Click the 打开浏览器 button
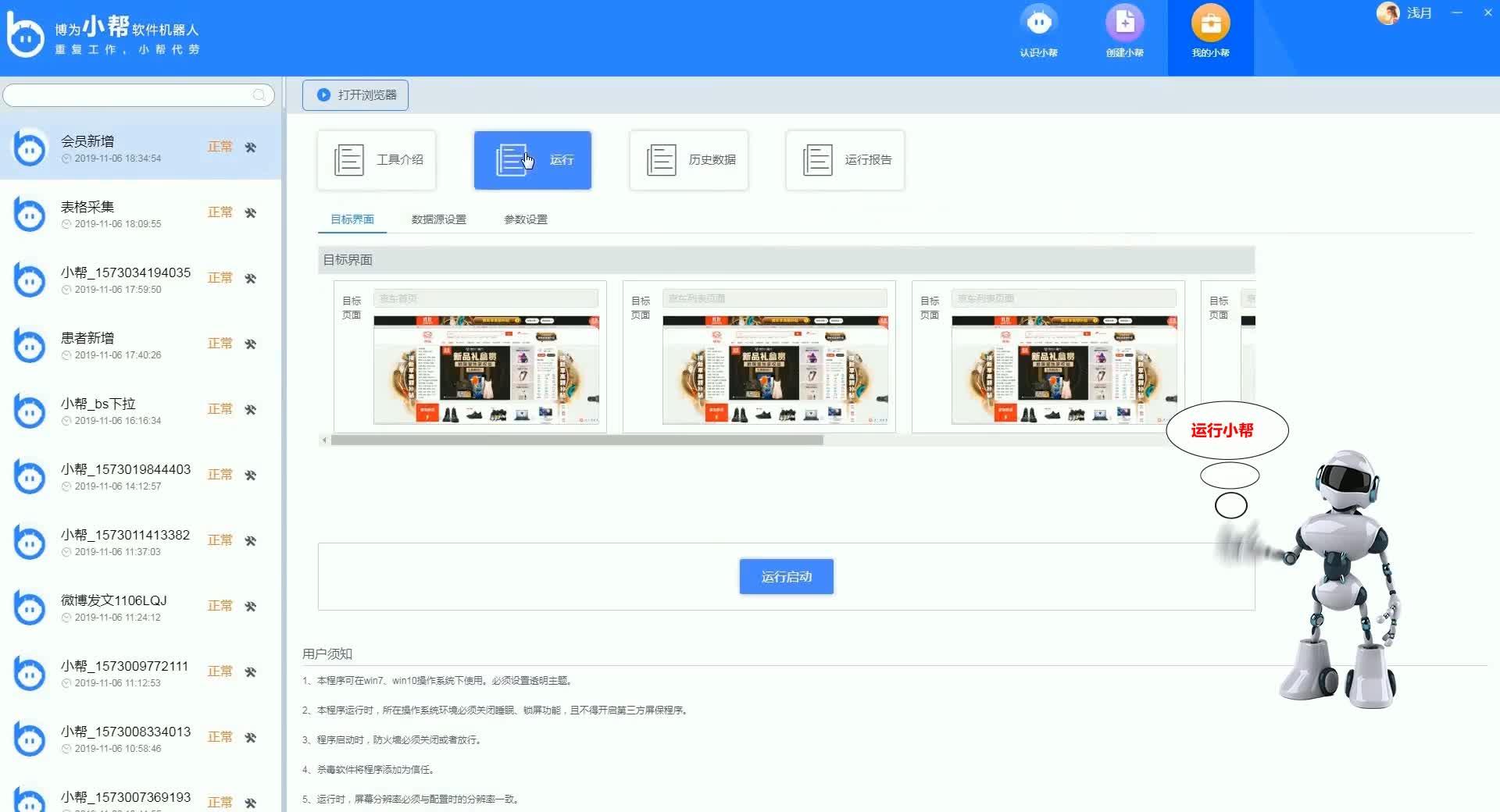Viewport: 1500px width, 812px height. click(x=355, y=95)
